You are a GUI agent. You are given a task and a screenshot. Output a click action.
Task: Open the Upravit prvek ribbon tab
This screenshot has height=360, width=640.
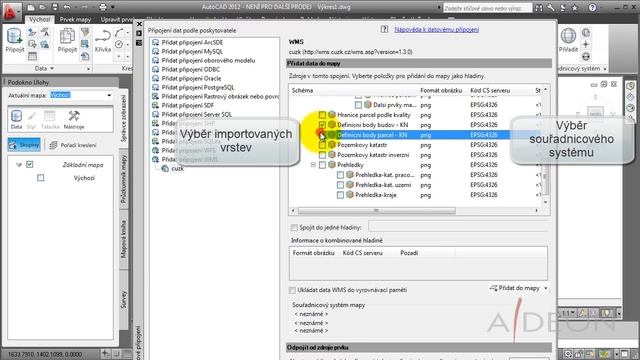pos(117,19)
